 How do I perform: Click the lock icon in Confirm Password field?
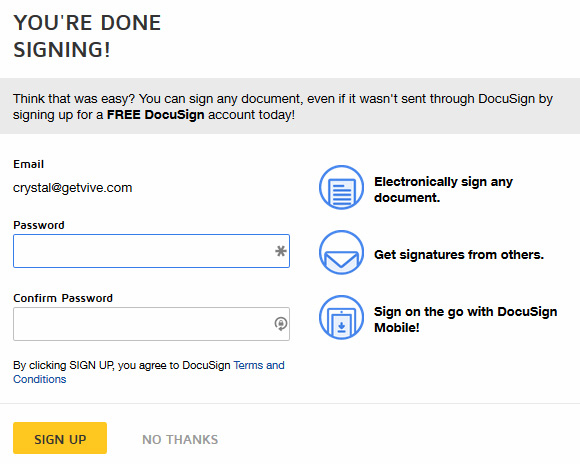coord(281,324)
